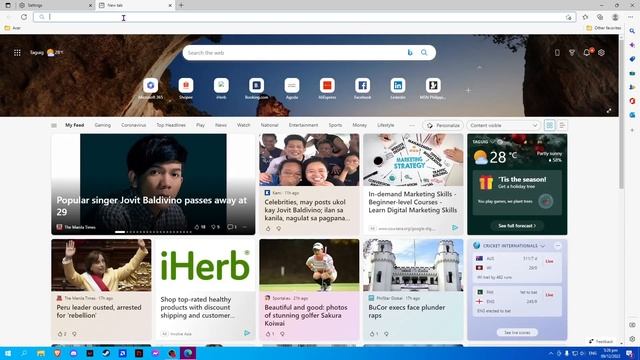Open the notifications bell icon
Image resolution: width=640 pixels, height=360 pixels.
pyautogui.click(x=587, y=53)
